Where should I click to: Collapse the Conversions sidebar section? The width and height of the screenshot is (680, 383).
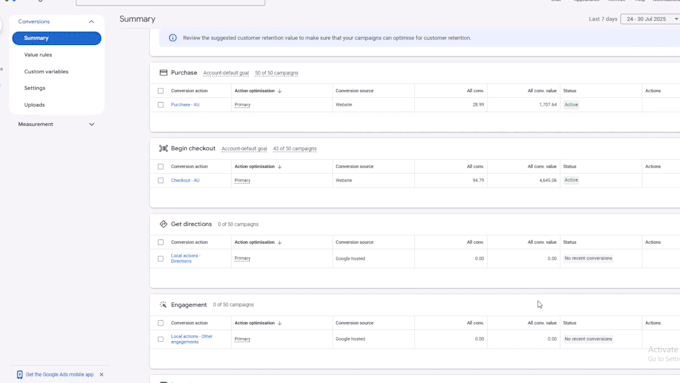(x=92, y=22)
